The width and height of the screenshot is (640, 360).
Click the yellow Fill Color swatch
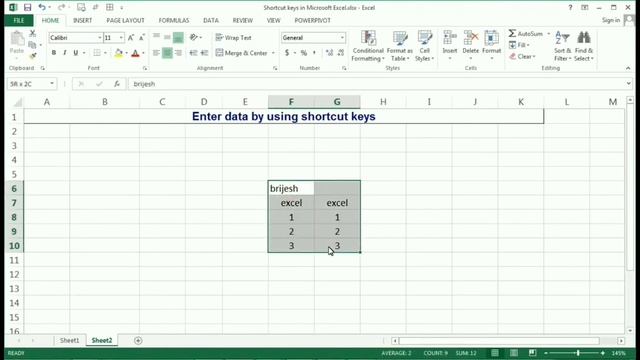(x=118, y=53)
